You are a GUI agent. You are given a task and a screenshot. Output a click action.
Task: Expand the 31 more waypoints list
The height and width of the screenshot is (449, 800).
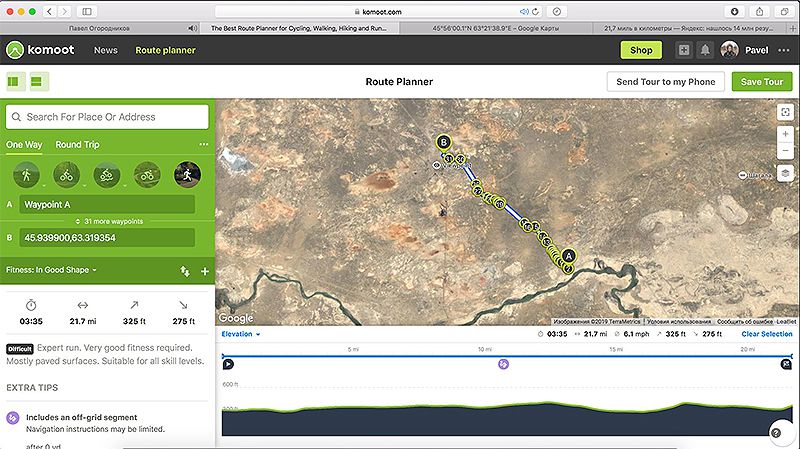[x=107, y=221]
